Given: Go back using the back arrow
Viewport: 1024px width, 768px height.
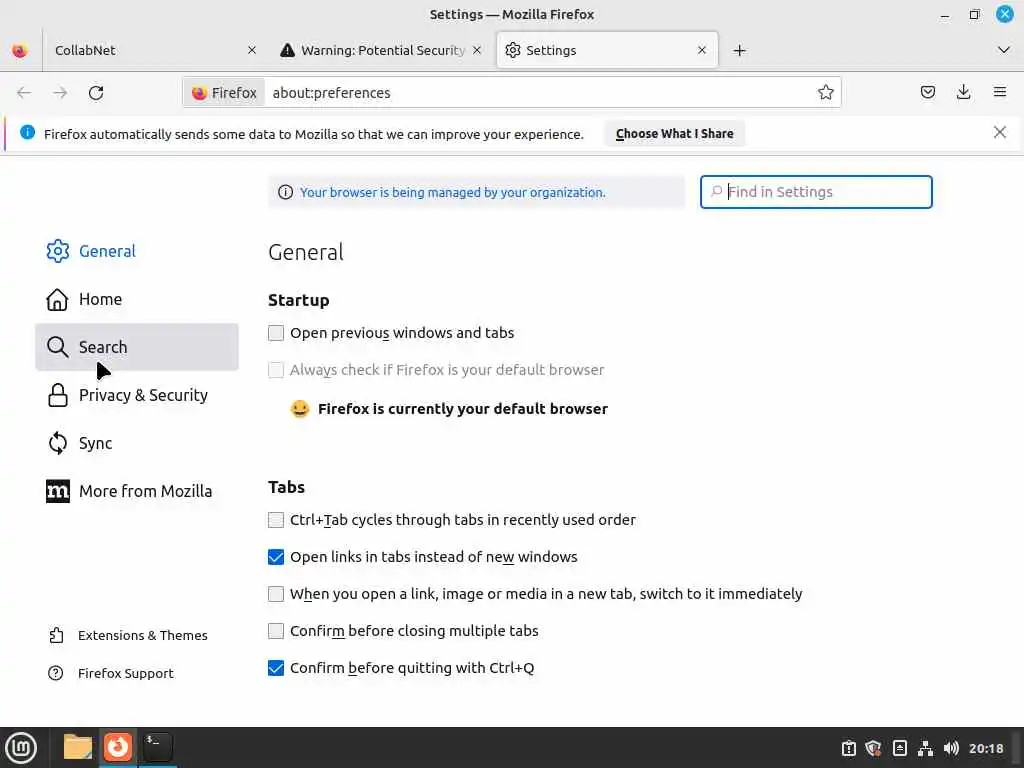Looking at the screenshot, I should (x=24, y=93).
